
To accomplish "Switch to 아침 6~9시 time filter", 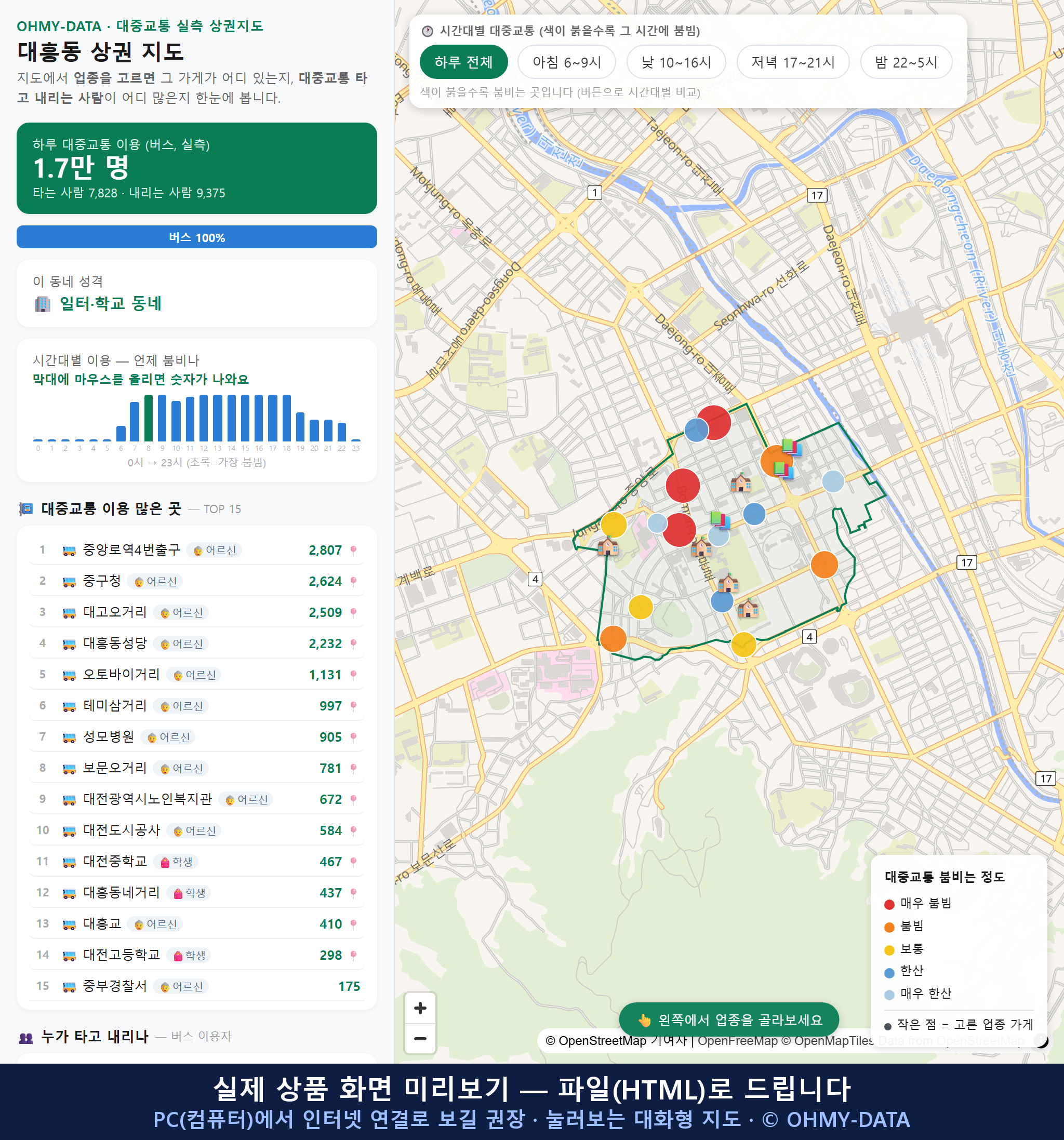I will pyautogui.click(x=567, y=62).
